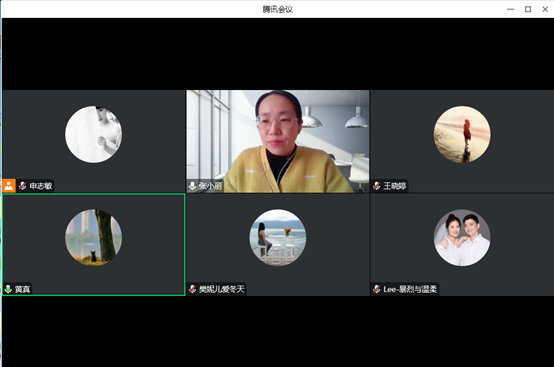This screenshot has width=554, height=367.
Task: Click the 黄真 name label in the highlighted tile
Action: point(23,289)
